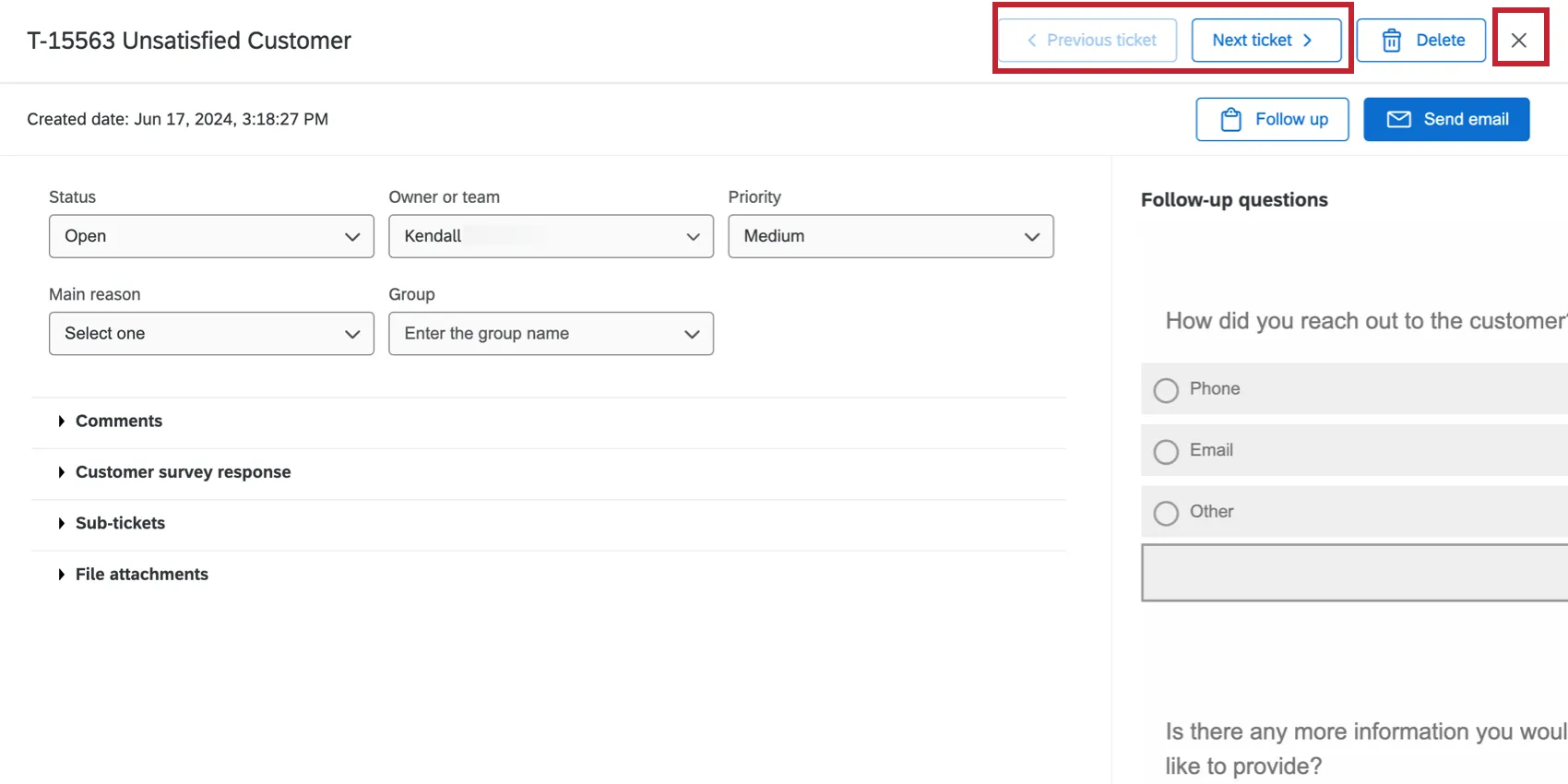Open the Status dropdown showing Open
The image size is (1568, 784).
pyautogui.click(x=211, y=236)
